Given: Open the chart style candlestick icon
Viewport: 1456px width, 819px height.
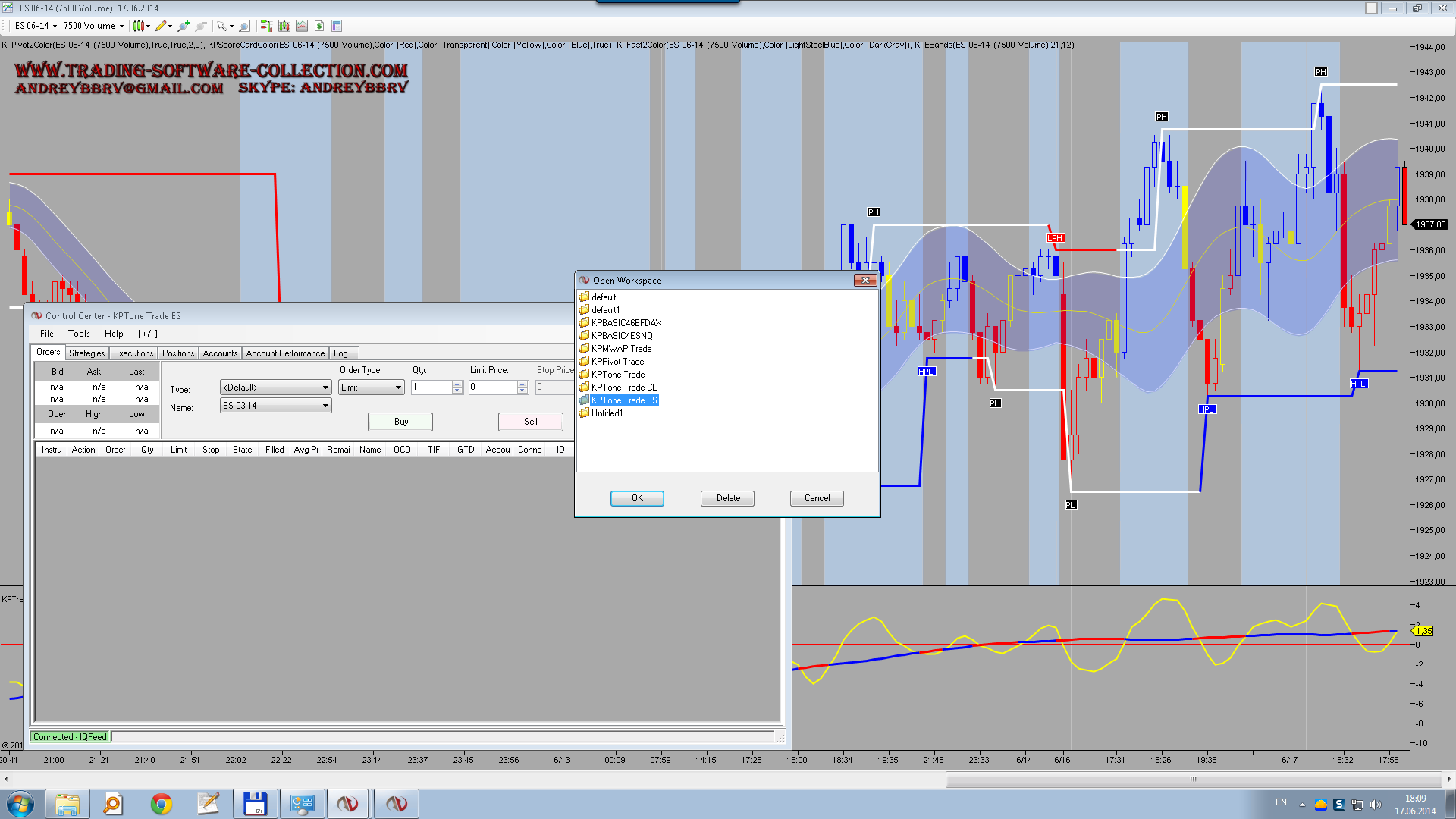Looking at the screenshot, I should point(138,26).
